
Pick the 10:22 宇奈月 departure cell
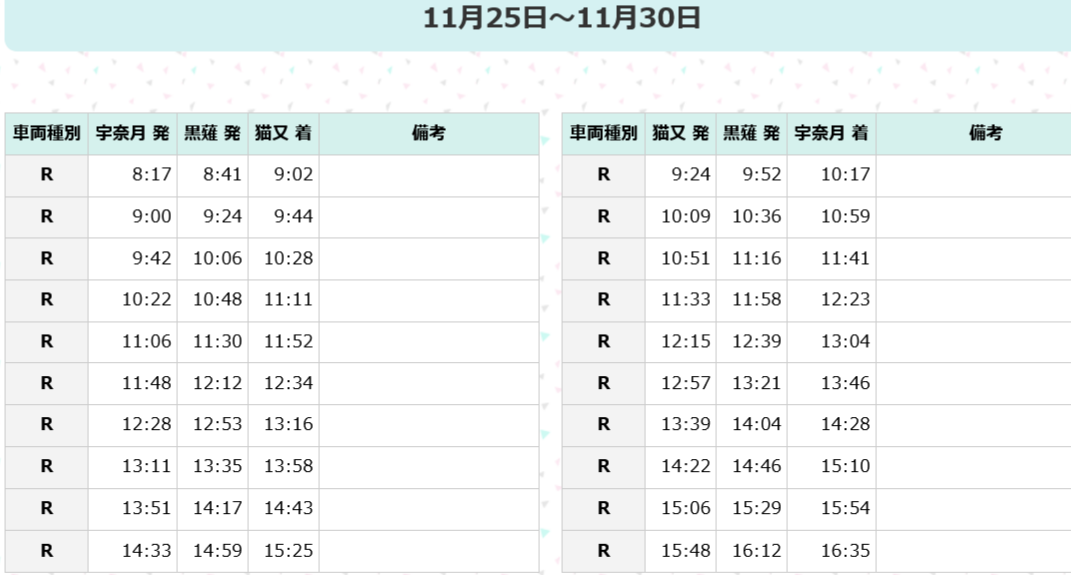[147, 299]
